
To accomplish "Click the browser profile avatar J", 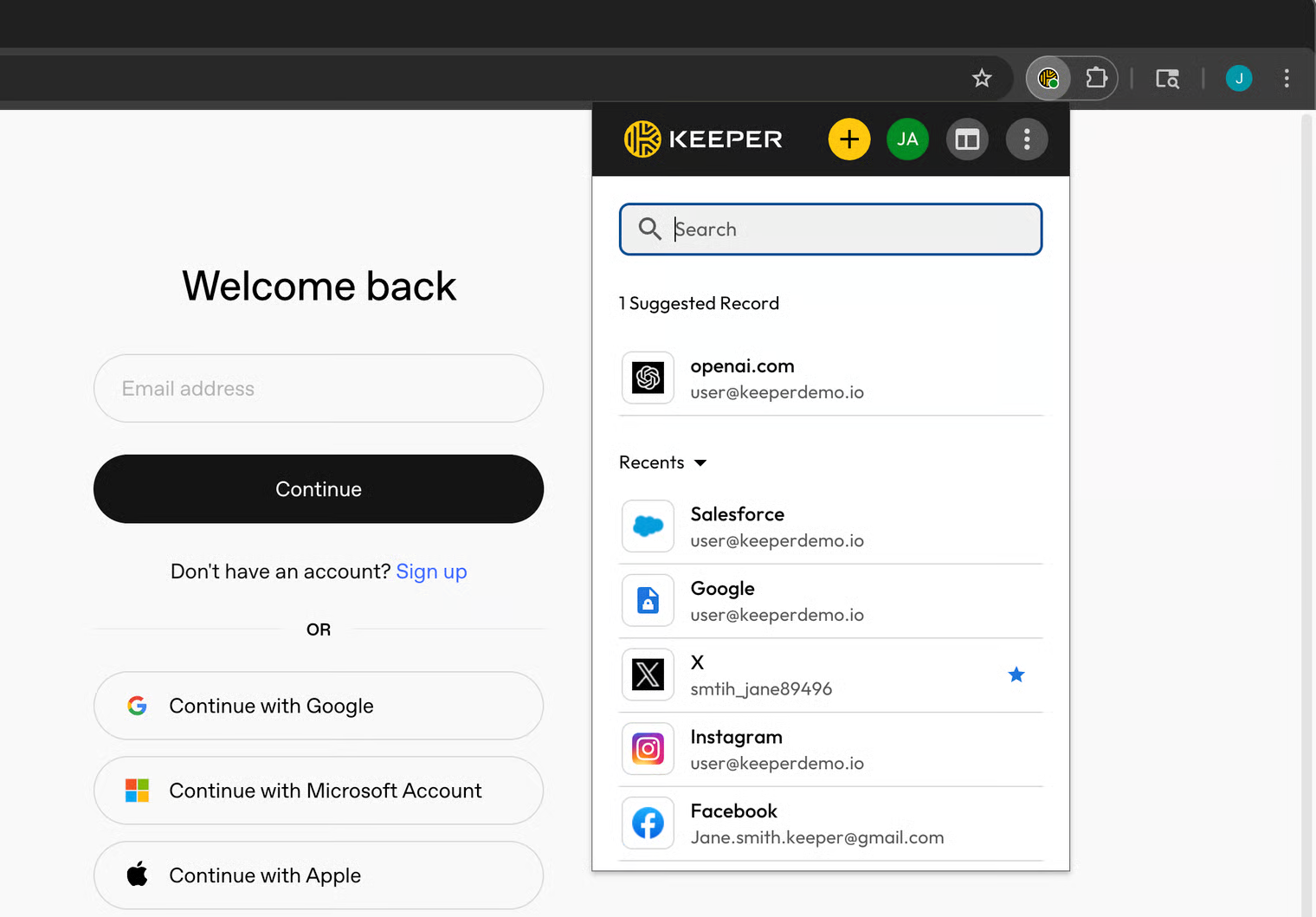I will click(x=1238, y=79).
